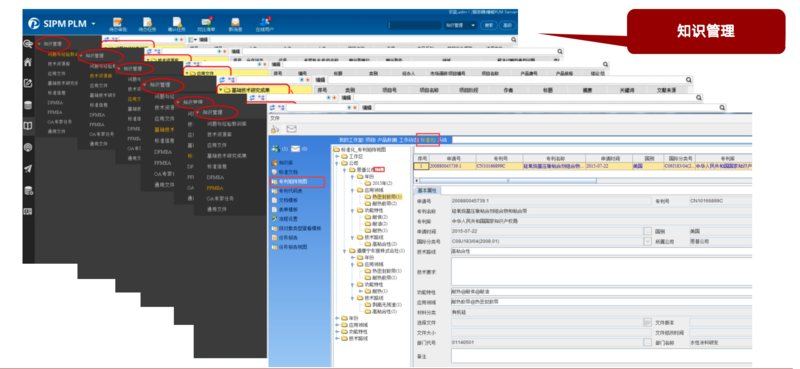Screen dimensions: 800x369
Task: Select DFMEA in the frontmost dark menu
Action: 214,177
